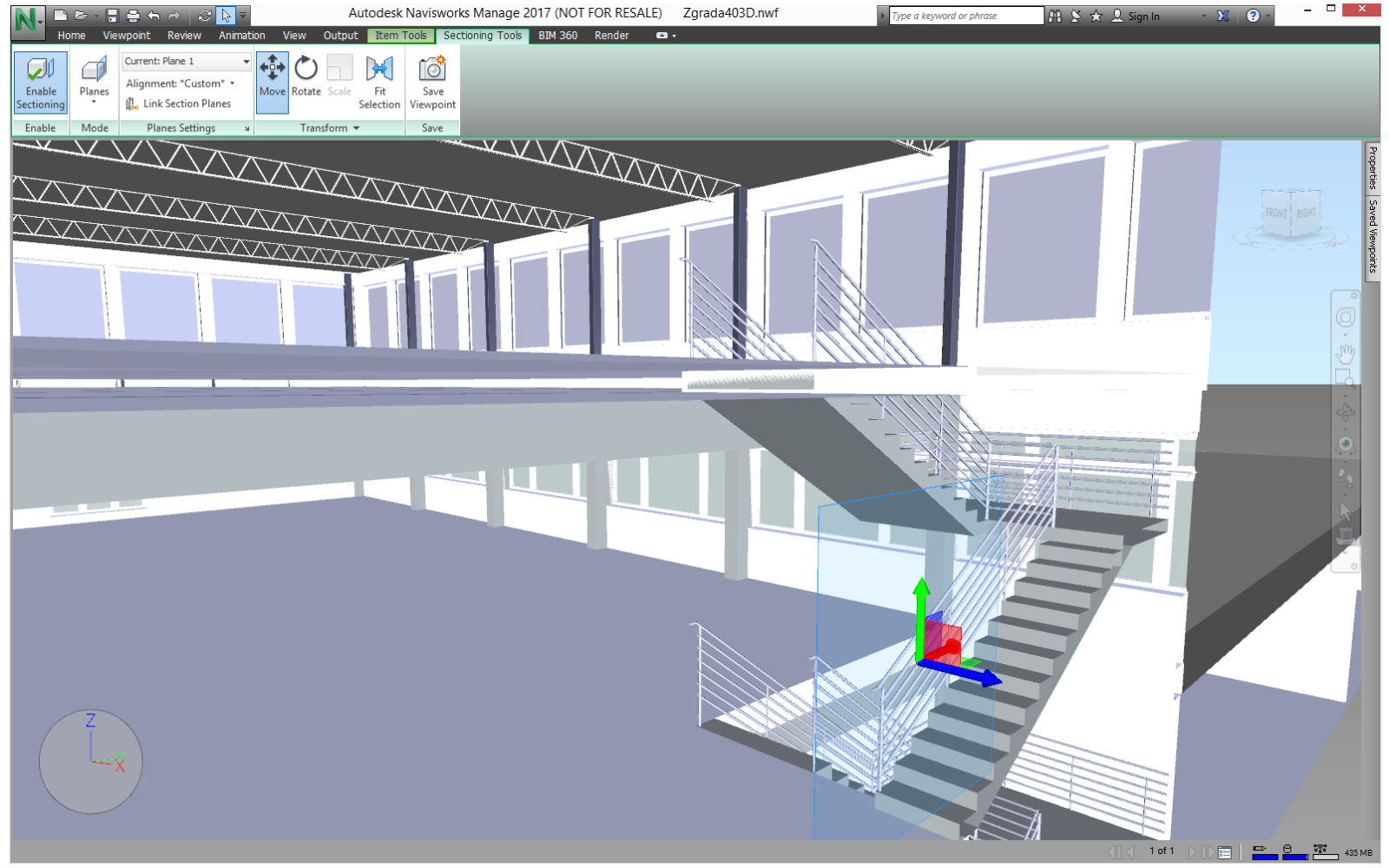Click the Move transform tool
The image size is (1389, 868).
coord(272,78)
